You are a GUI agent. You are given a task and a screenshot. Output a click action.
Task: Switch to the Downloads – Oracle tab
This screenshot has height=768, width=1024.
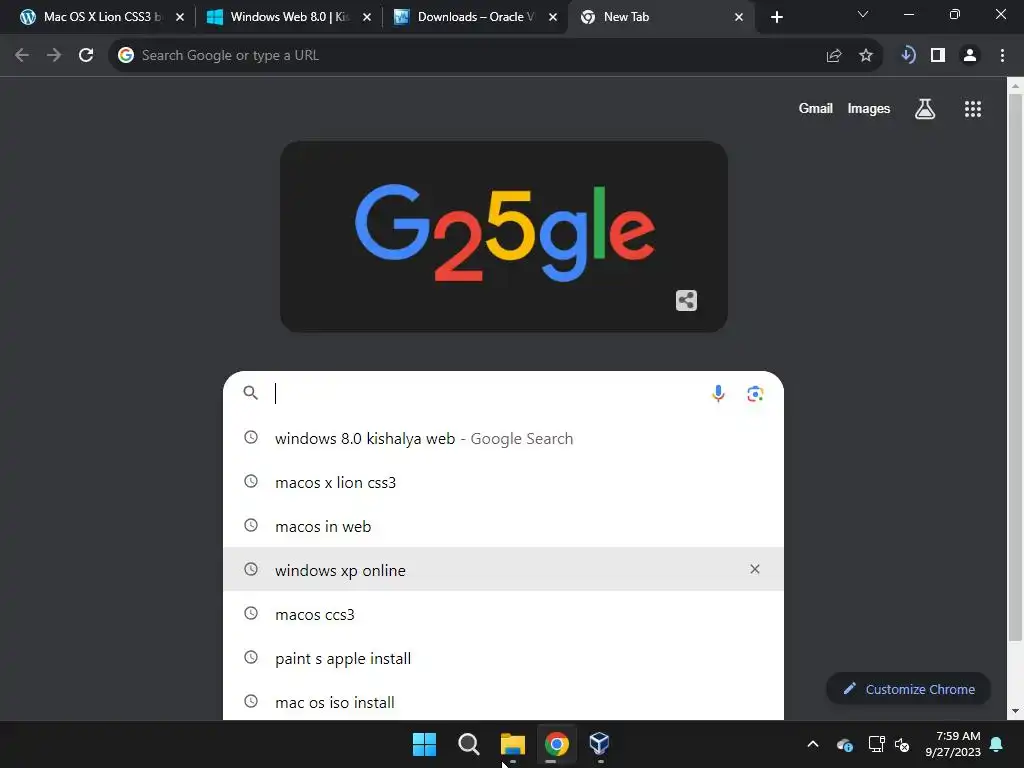point(473,17)
